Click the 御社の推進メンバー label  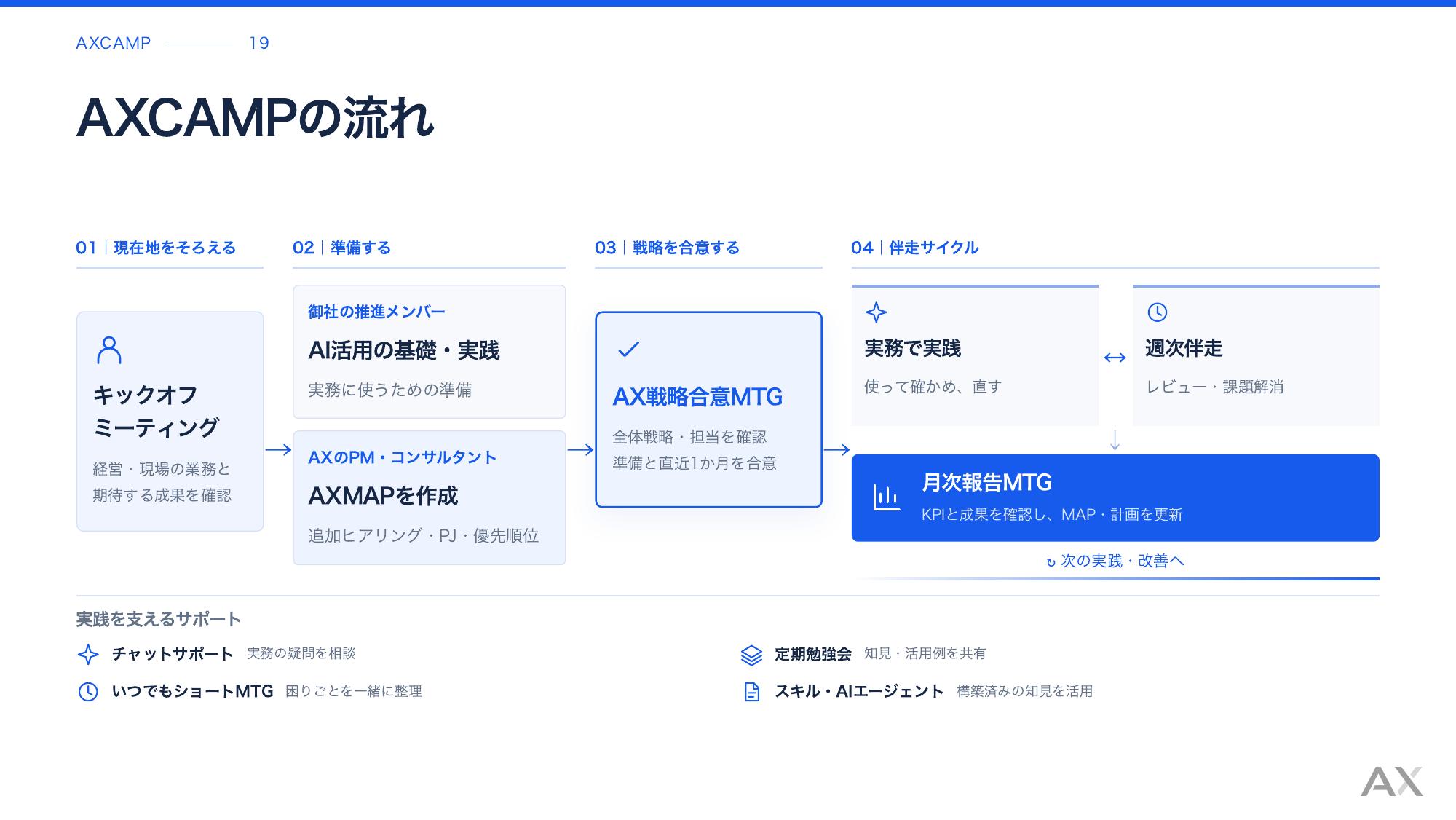376,312
